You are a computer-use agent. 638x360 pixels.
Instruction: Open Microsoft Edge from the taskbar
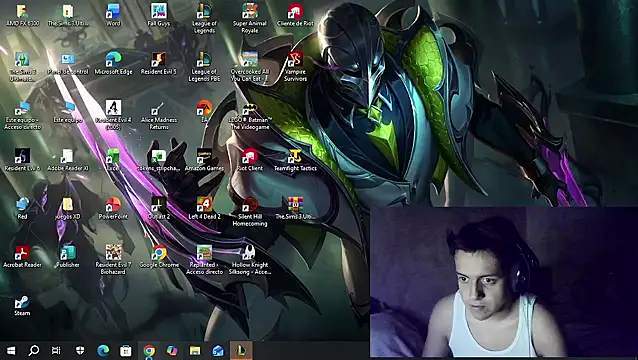click(x=103, y=350)
